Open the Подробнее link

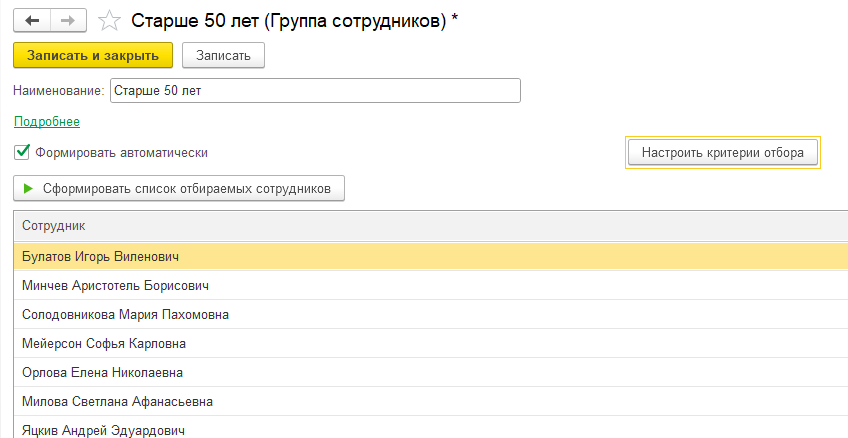47,122
